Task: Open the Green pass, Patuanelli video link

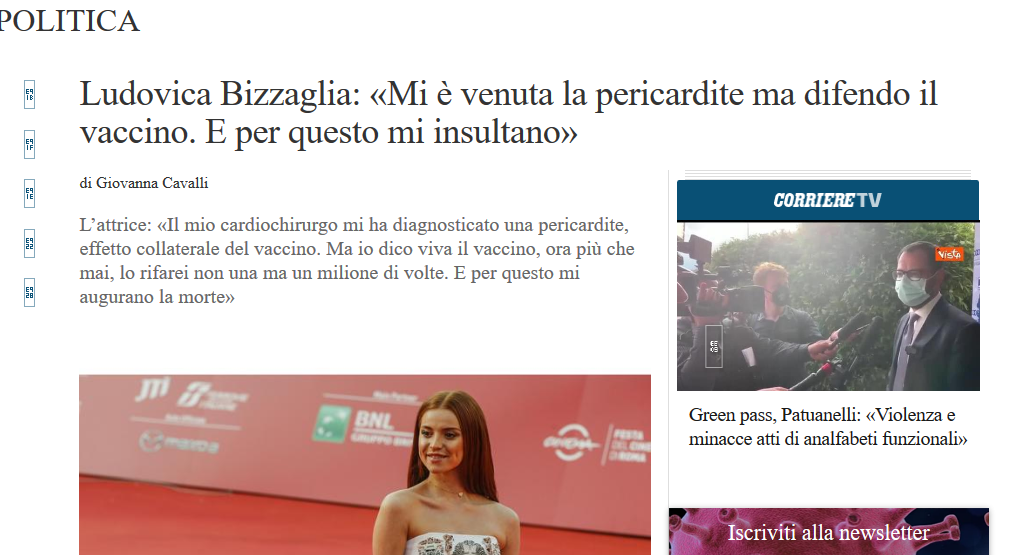Action: pyautogui.click(x=828, y=427)
